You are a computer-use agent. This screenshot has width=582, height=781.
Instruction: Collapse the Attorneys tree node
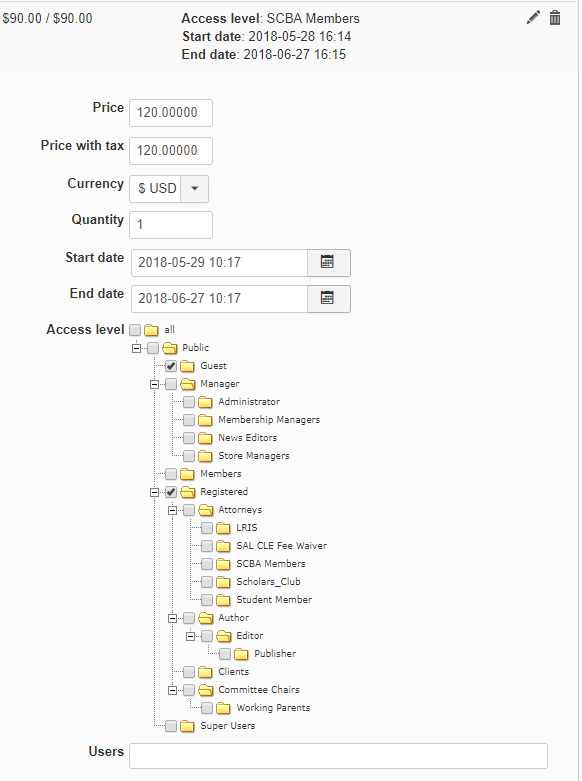[x=172, y=510]
